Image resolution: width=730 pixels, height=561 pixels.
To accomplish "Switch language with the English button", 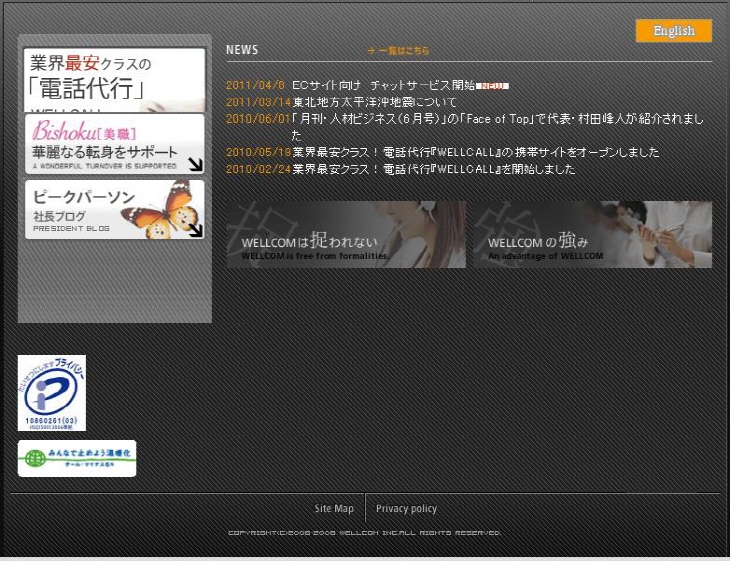I will pyautogui.click(x=673, y=31).
